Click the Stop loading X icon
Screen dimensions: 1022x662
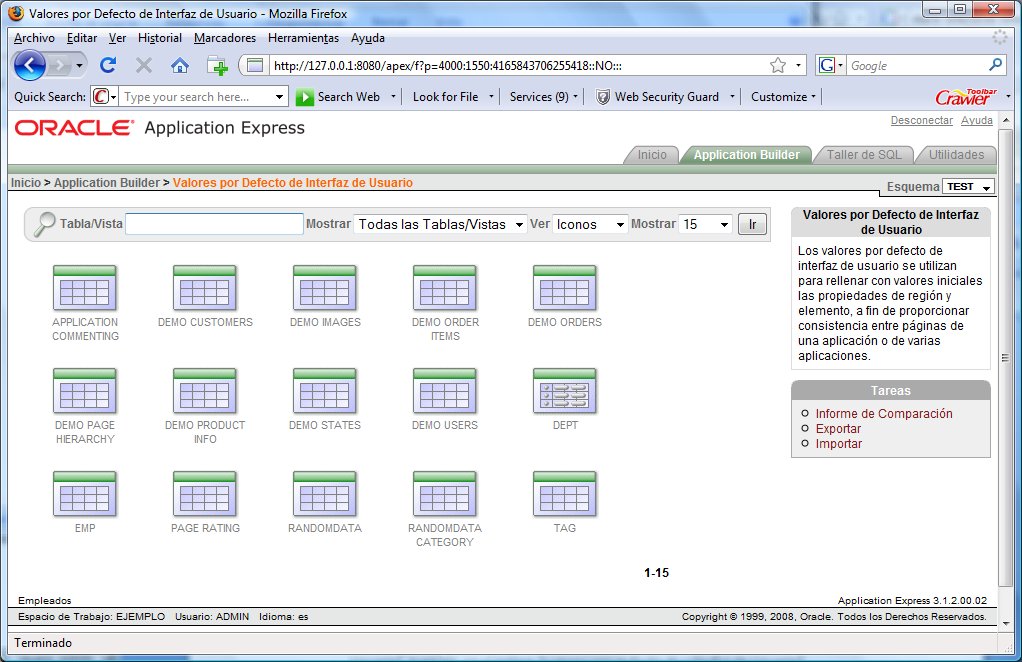point(144,65)
